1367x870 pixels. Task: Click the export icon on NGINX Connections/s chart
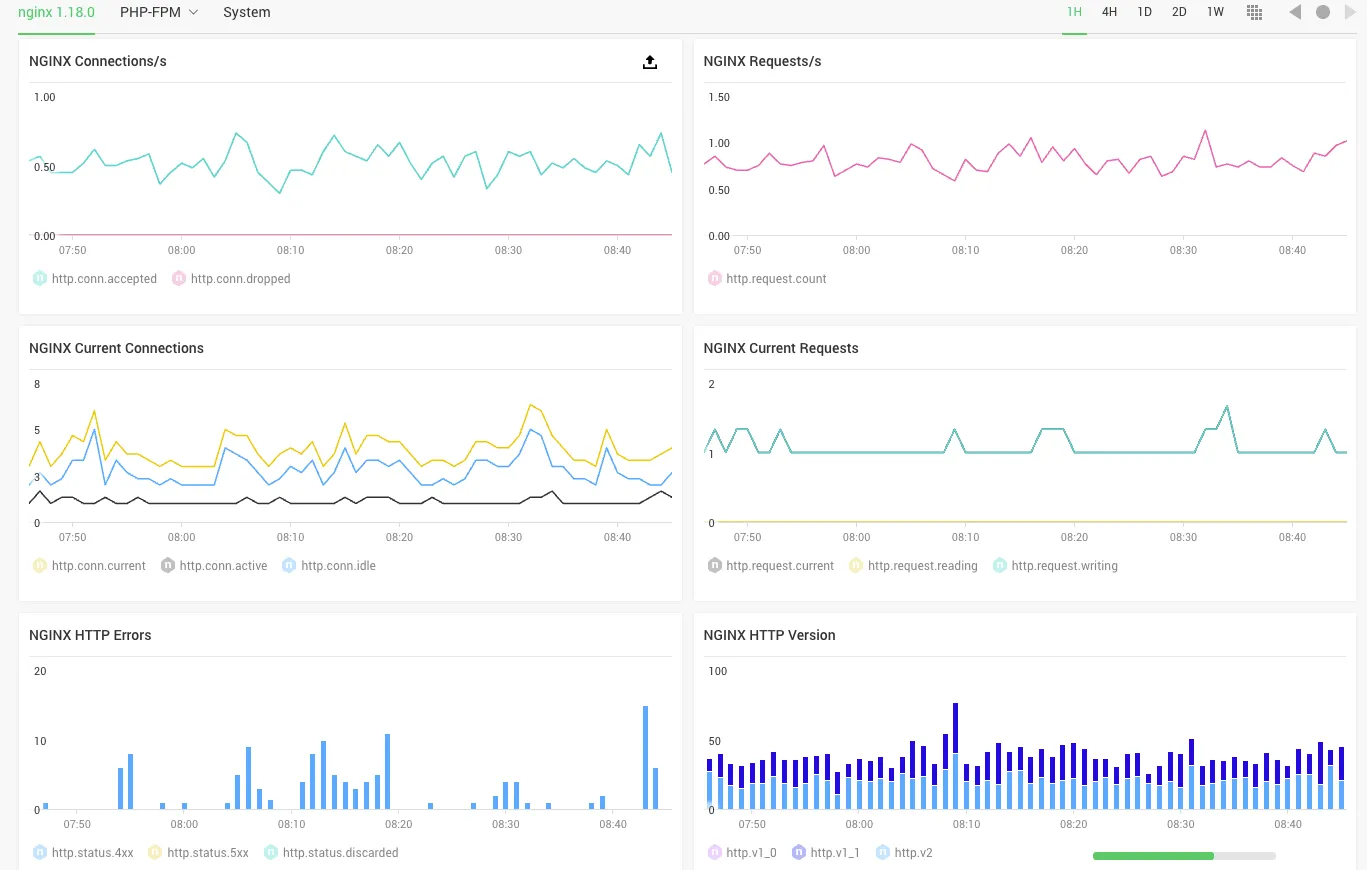650,62
